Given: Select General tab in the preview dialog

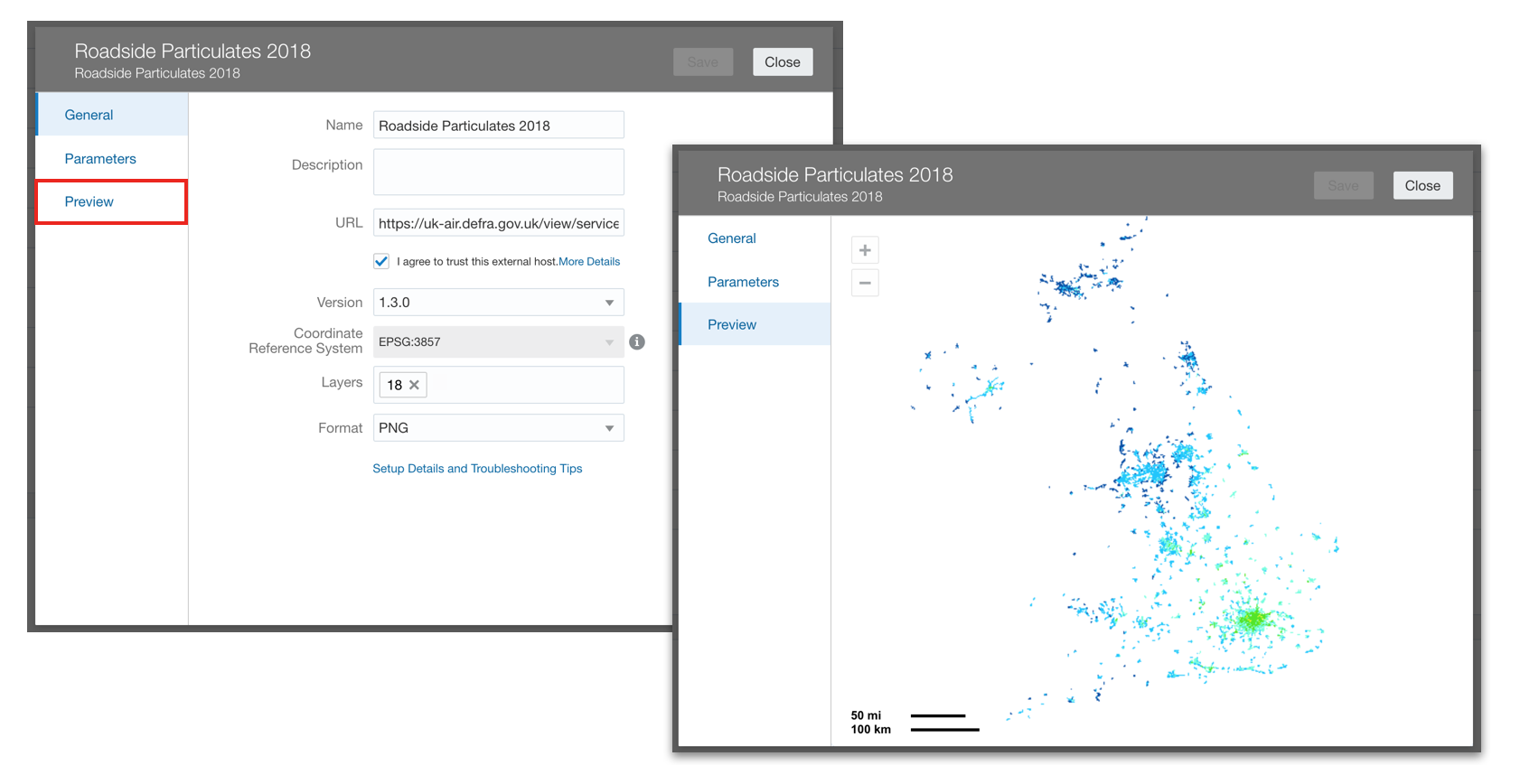Looking at the screenshot, I should (731, 238).
